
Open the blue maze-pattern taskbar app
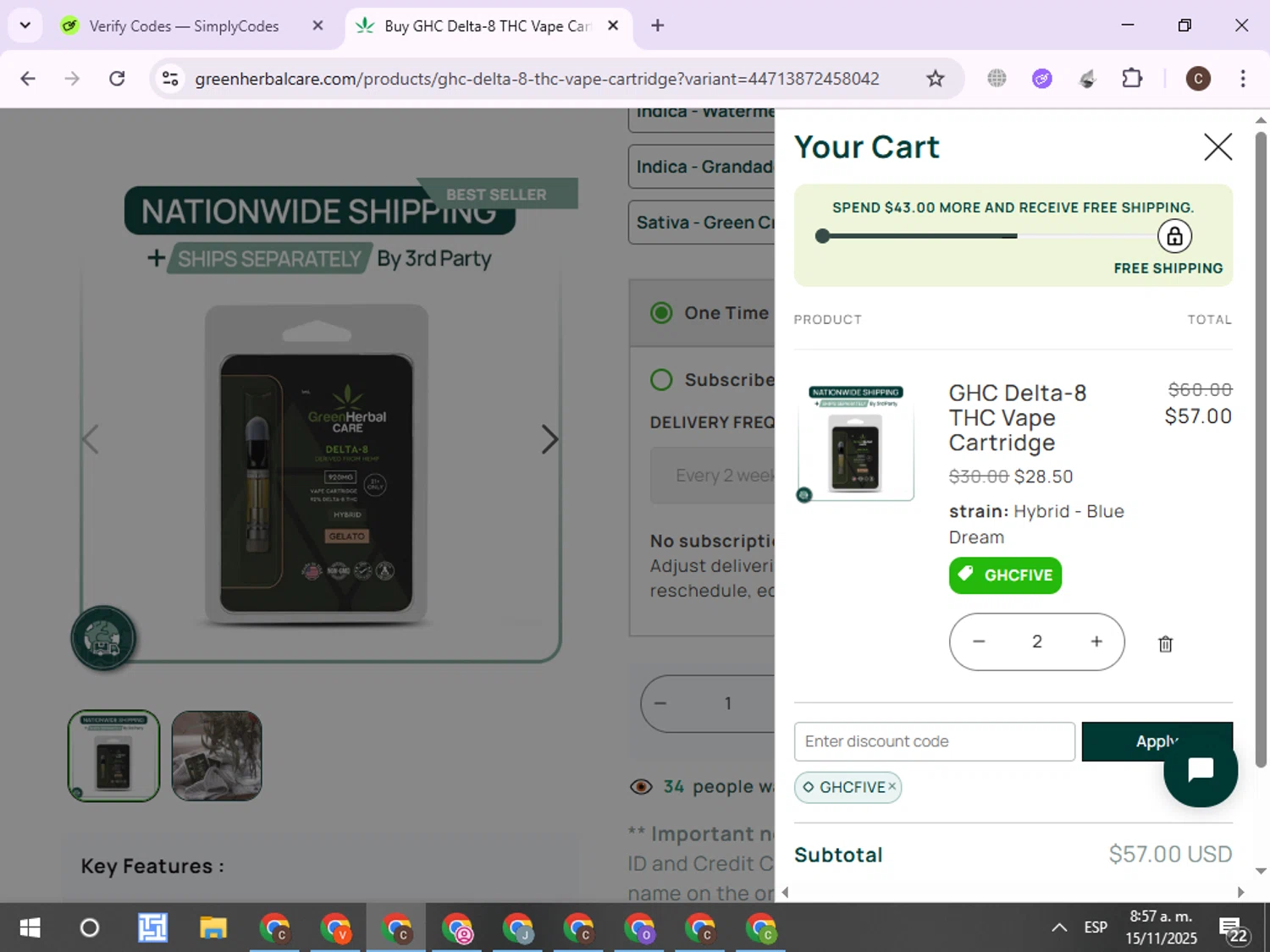point(152,928)
